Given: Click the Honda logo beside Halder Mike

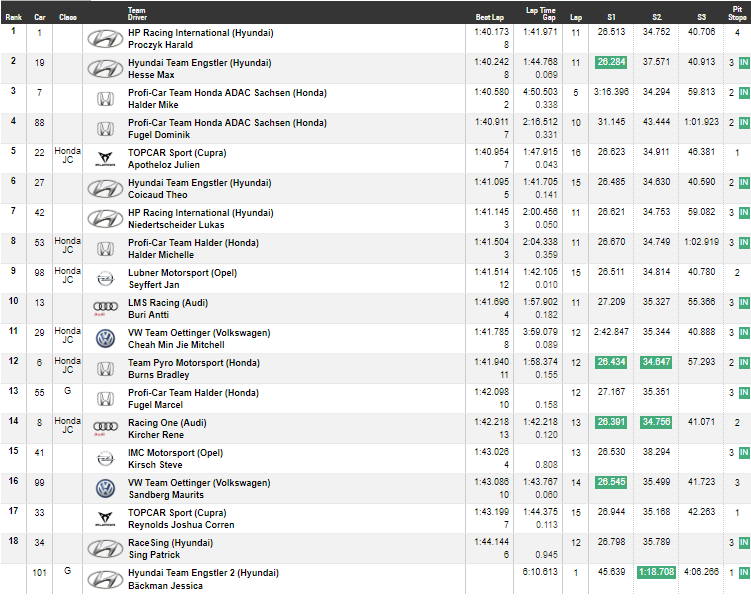Looking at the screenshot, I should [x=105, y=99].
